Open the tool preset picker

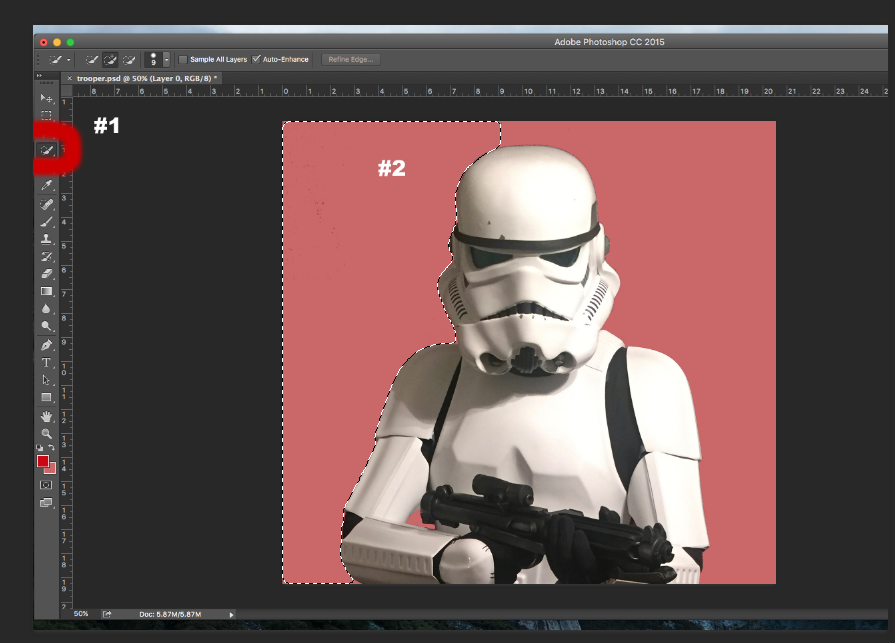pyautogui.click(x=59, y=59)
